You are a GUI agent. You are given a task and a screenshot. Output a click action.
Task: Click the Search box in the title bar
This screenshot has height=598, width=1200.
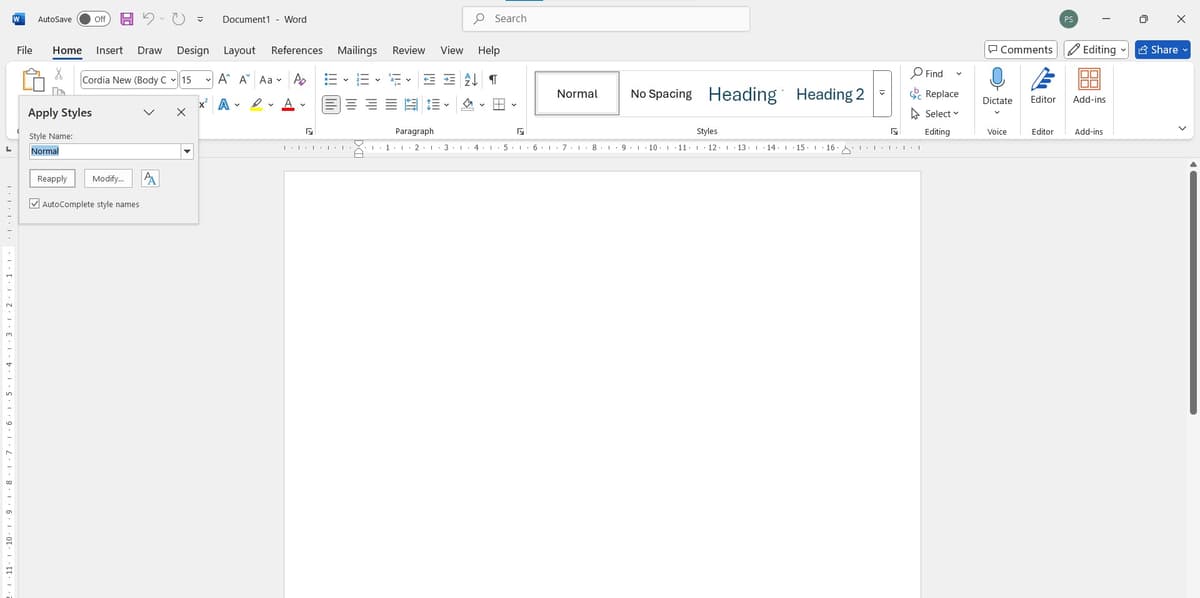606,19
